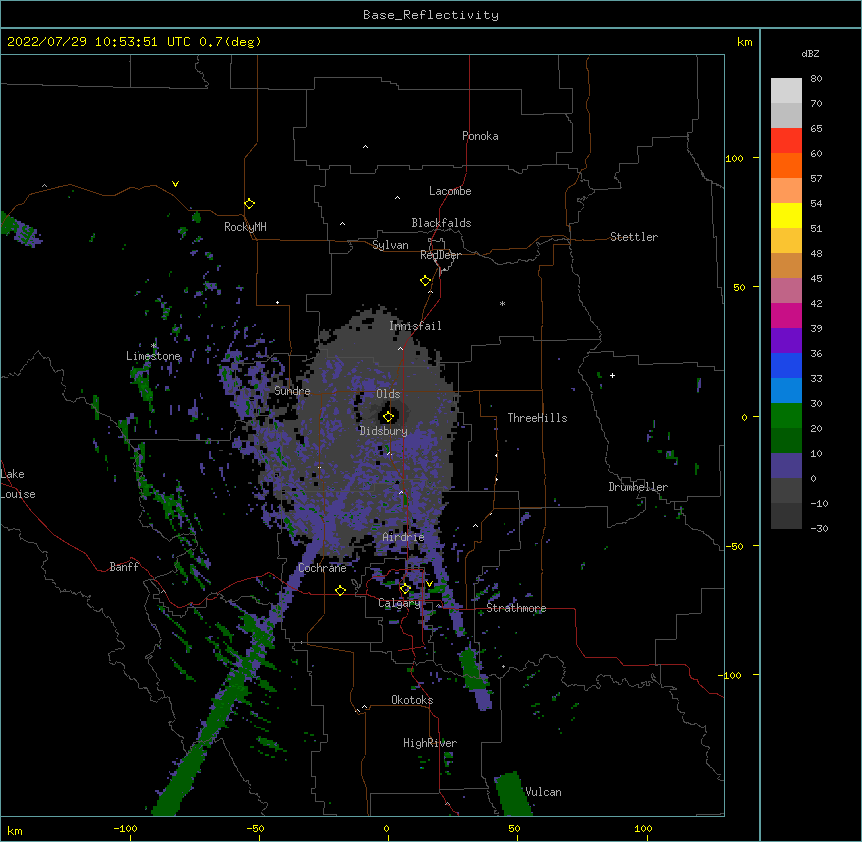Screen dimensions: 862x842
Task: Select the yellow 54 dBZ legend color
Action: point(786,215)
